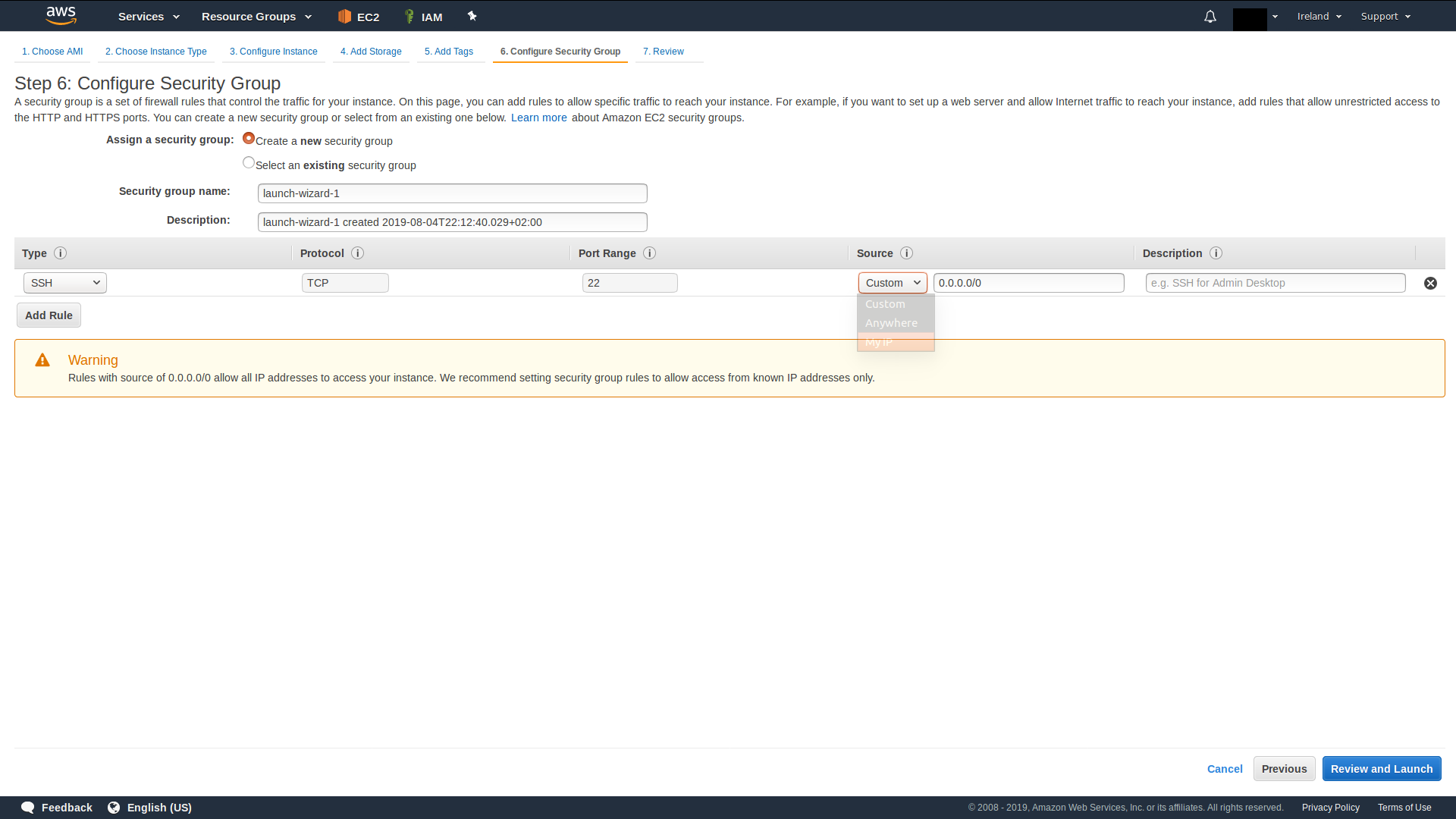
Task: Click the Previous button
Action: (x=1285, y=769)
